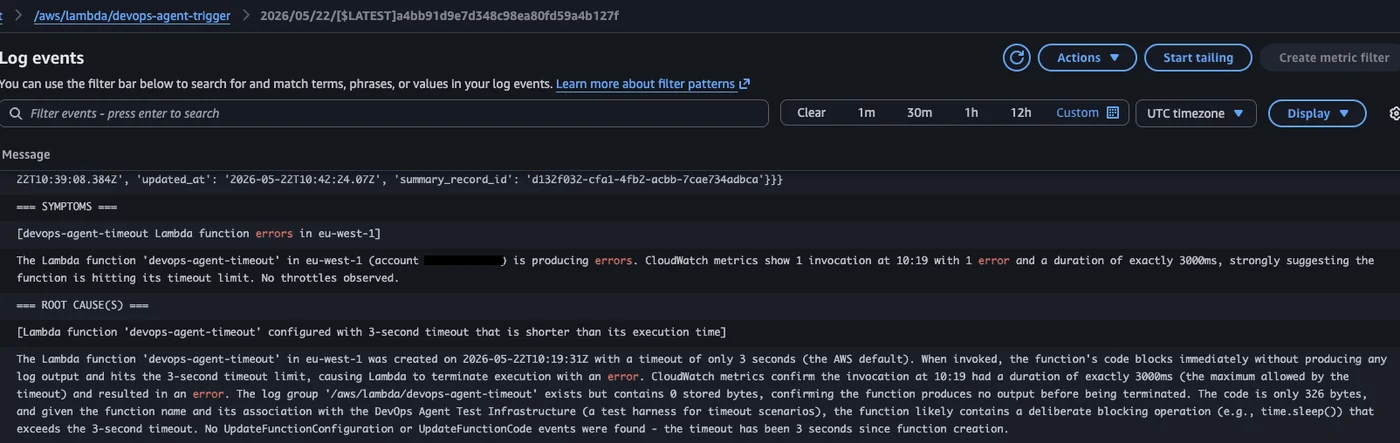Click the breadcrumb chevron before the log group
This screenshot has width=1400, height=443.
(x=17, y=16)
